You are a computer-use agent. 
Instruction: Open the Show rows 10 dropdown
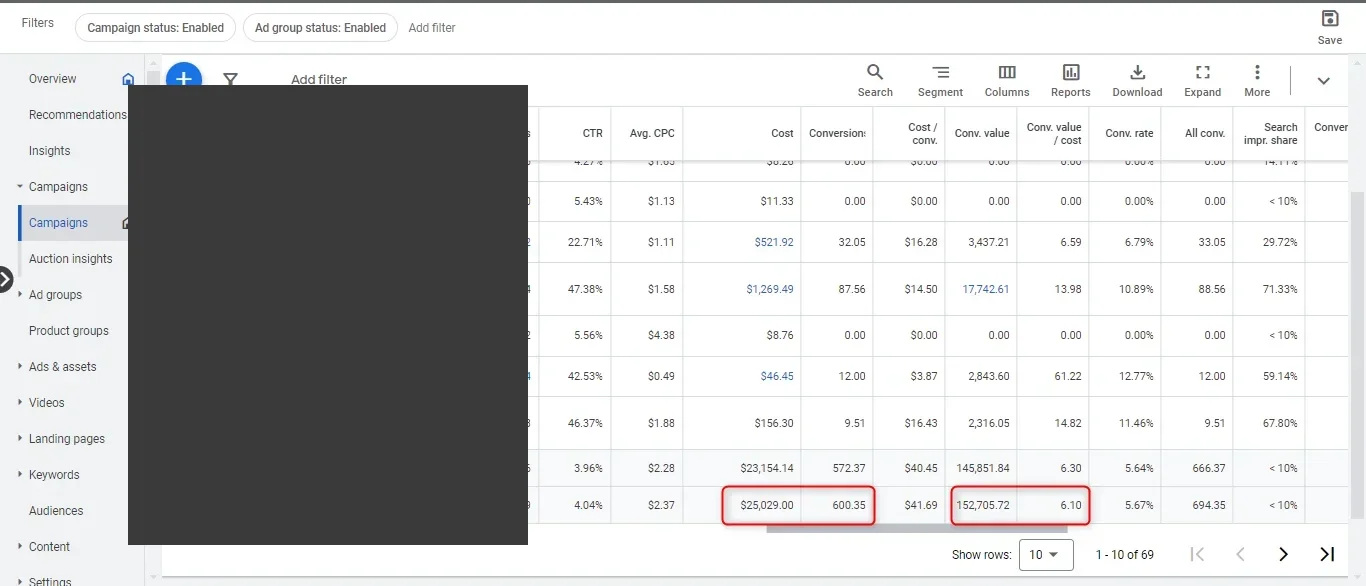tap(1046, 554)
